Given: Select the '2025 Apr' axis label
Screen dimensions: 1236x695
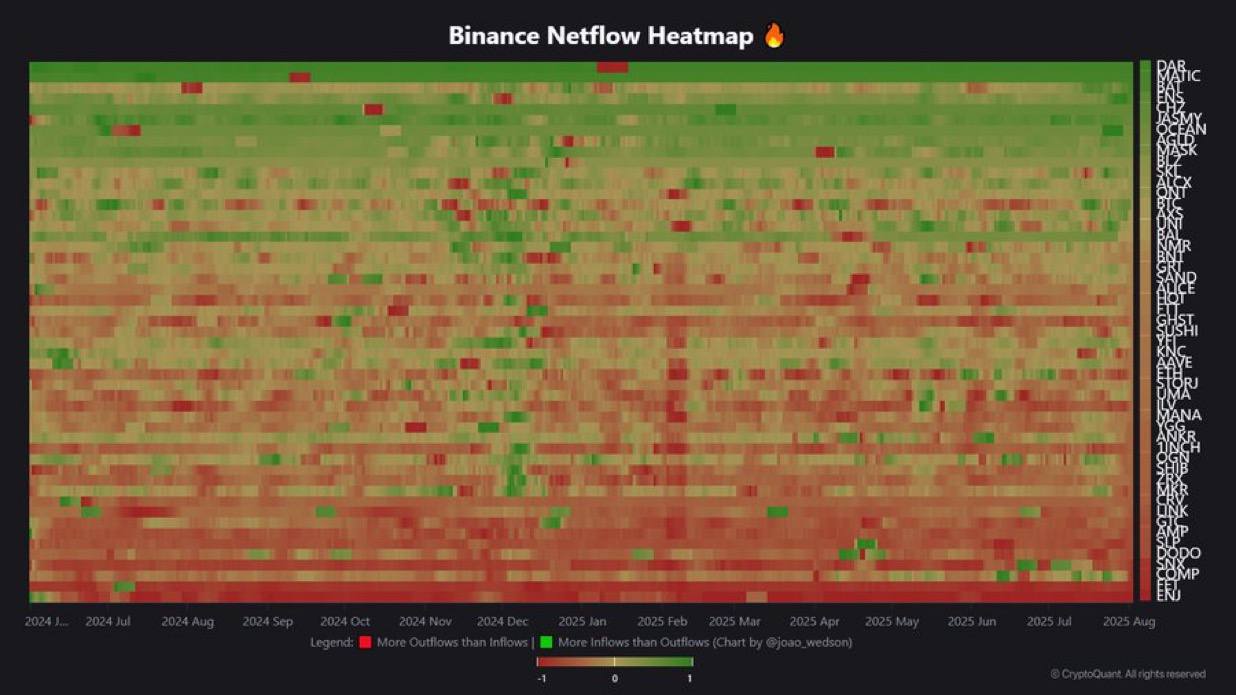Looking at the screenshot, I should pos(814,621).
